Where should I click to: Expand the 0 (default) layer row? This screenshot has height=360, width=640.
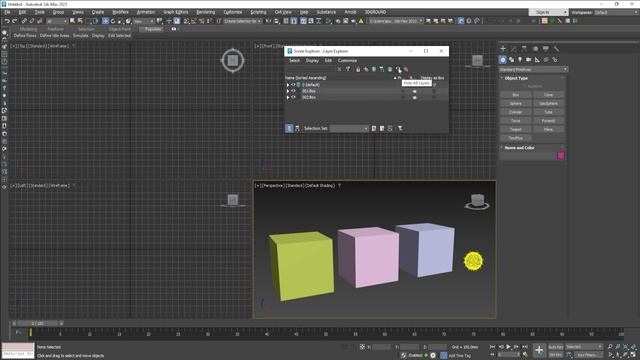point(288,85)
